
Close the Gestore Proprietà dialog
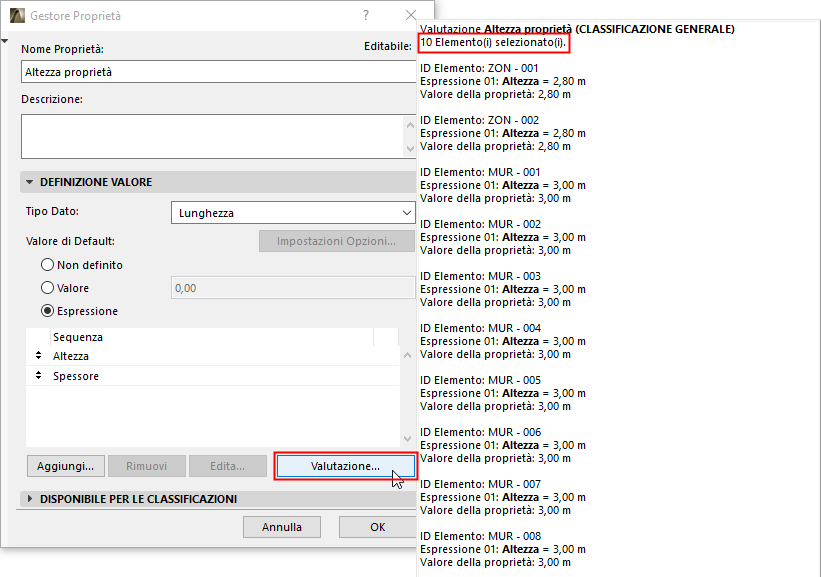coord(411,15)
